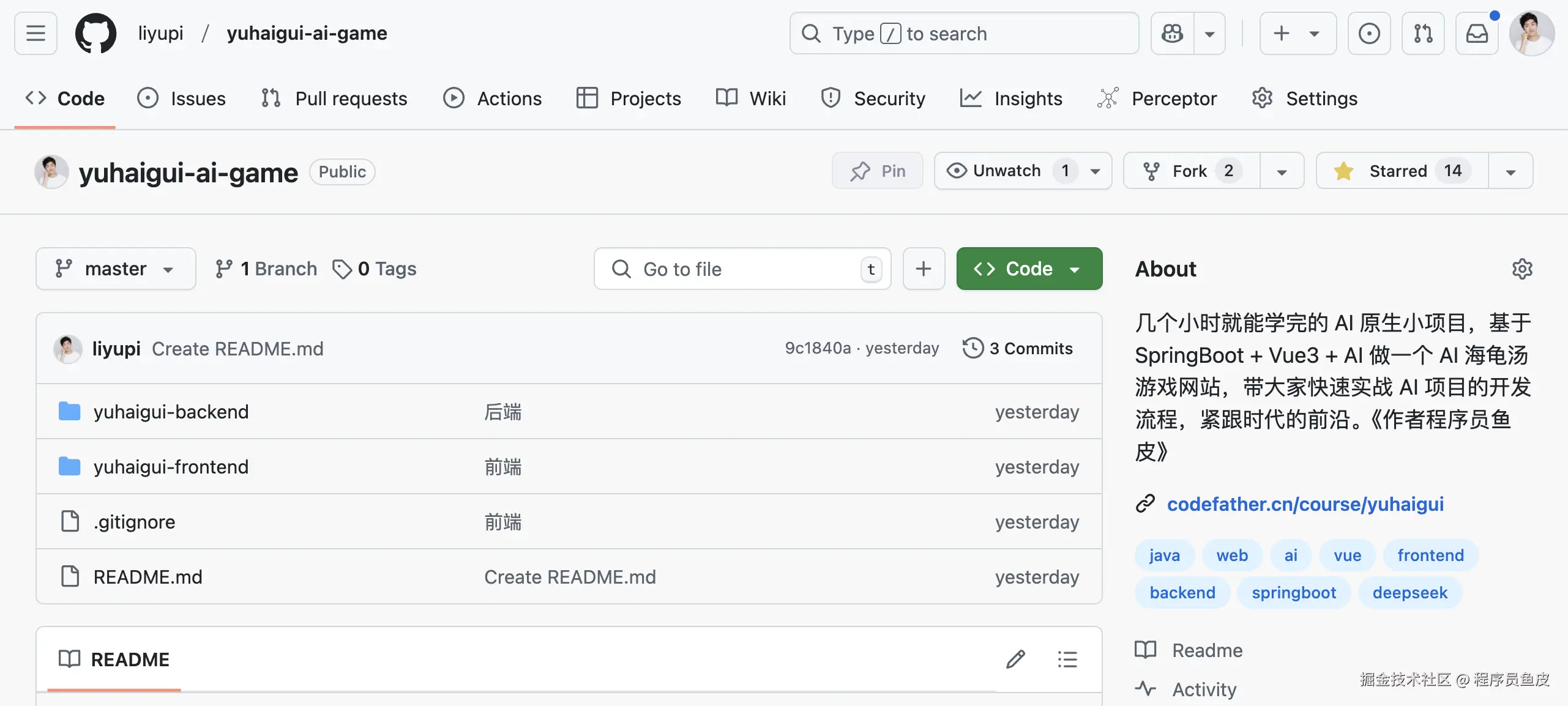Toggle the Starred button to unstar
The image size is (1568, 706).
tap(1402, 171)
